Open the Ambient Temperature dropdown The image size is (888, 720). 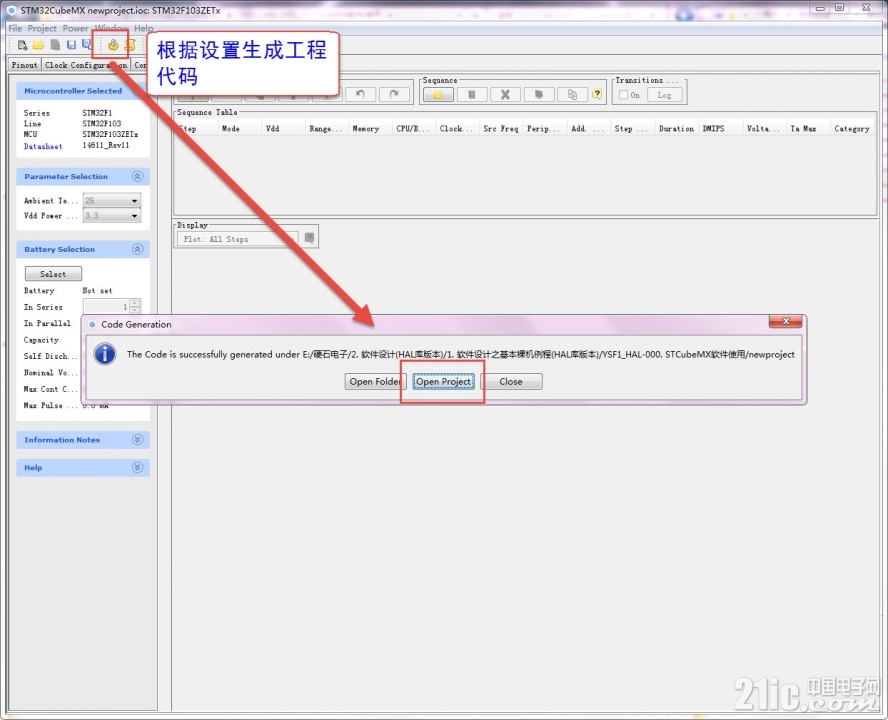[112, 201]
